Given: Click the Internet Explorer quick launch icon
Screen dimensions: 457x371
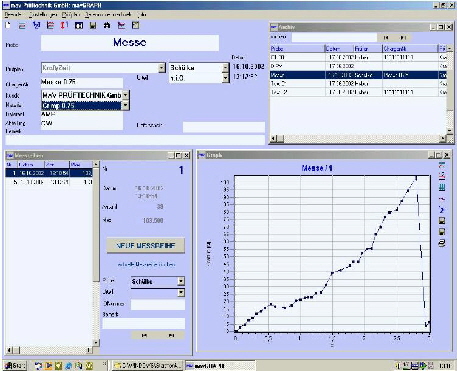Looking at the screenshot, I should 68,366.
